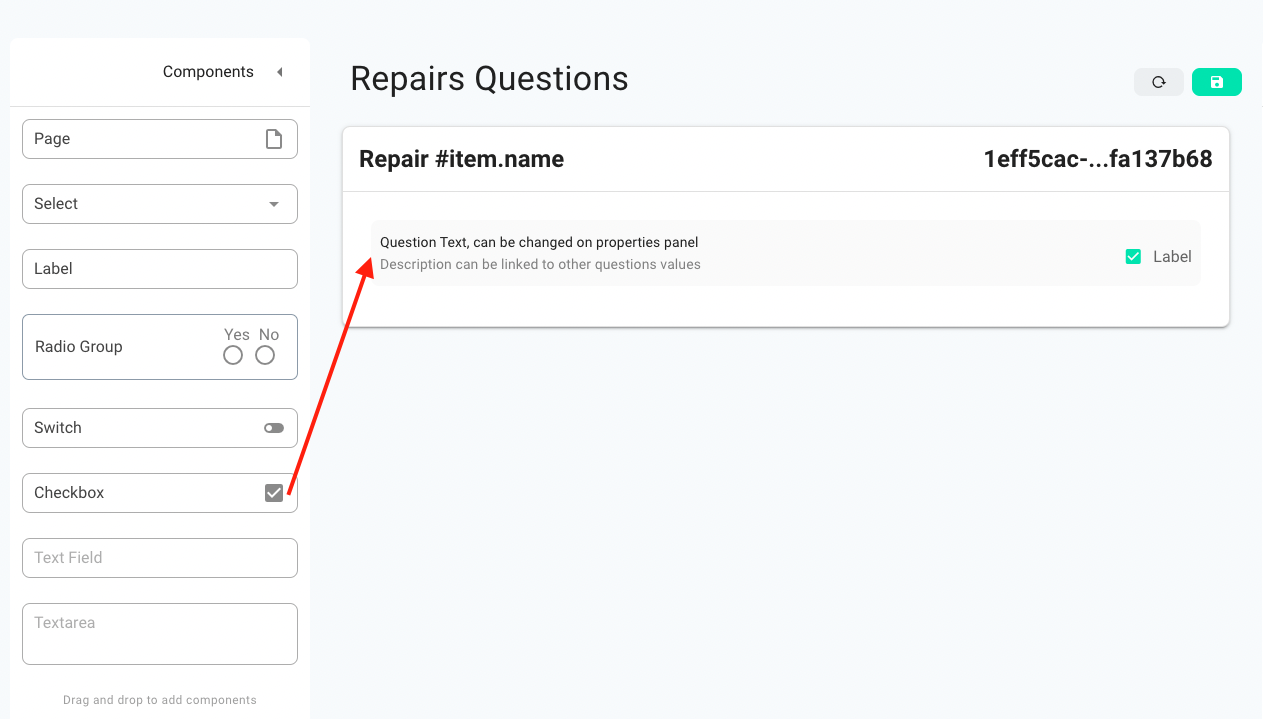Uncheck the green Label checkbox
This screenshot has width=1263, height=719.
[1133, 257]
